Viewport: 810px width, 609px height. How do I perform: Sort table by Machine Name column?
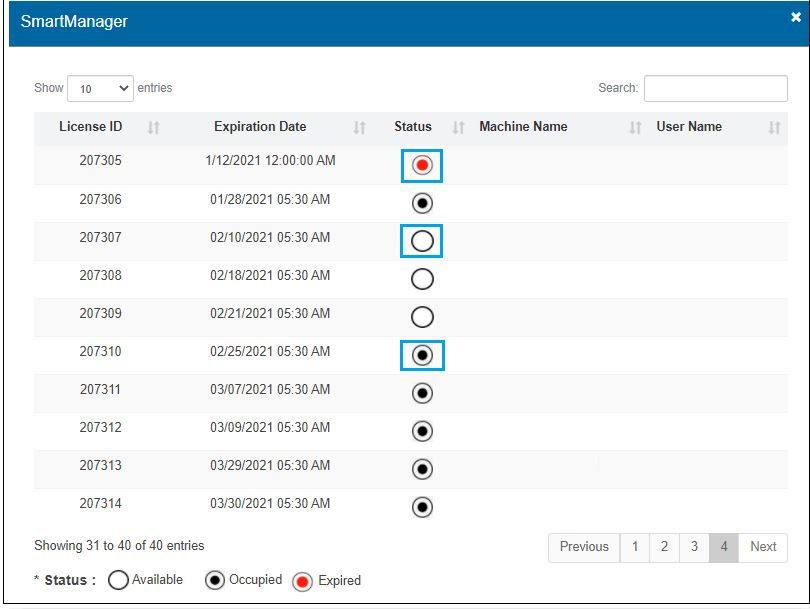tap(635, 128)
